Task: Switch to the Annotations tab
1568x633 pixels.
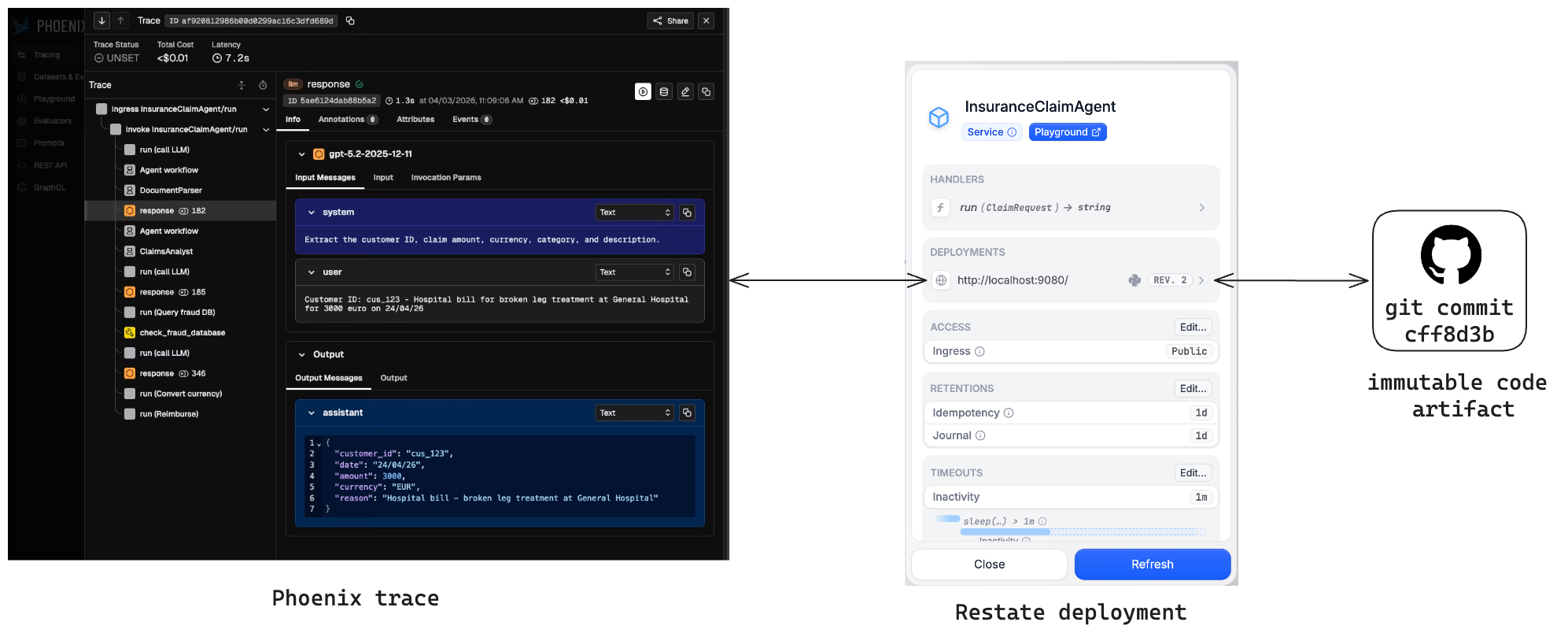Action: pyautogui.click(x=348, y=120)
